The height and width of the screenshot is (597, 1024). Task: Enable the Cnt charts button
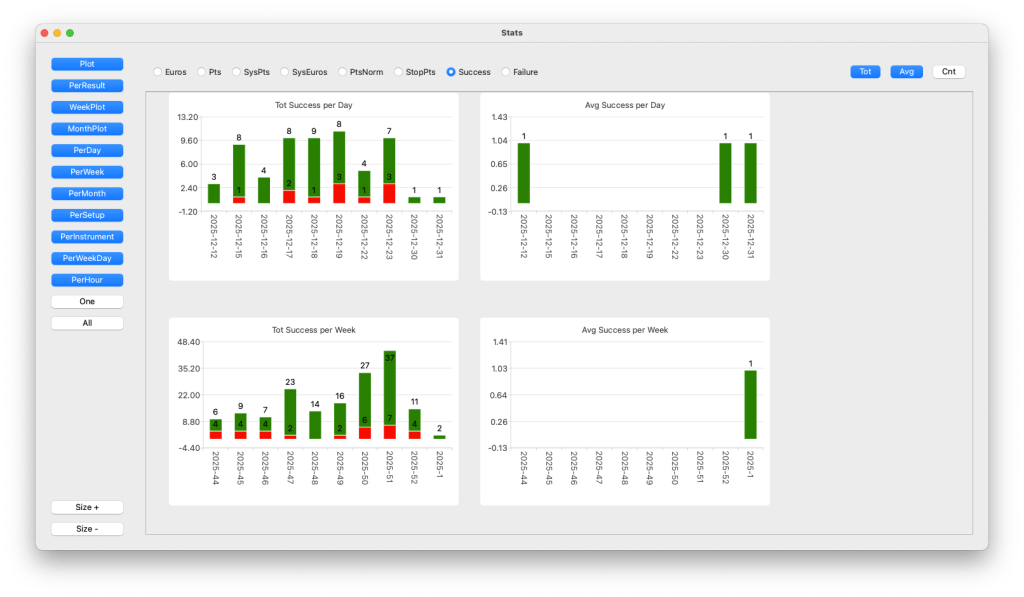pyautogui.click(x=948, y=72)
